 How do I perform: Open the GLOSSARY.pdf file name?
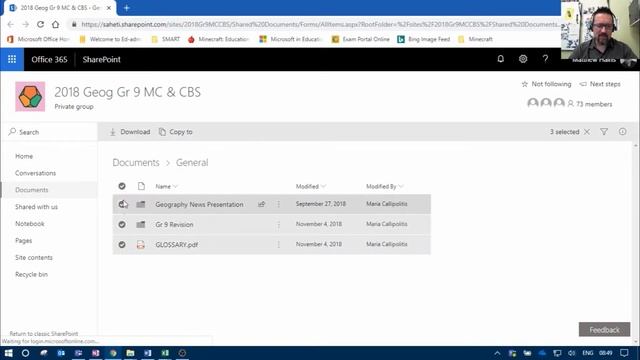click(x=177, y=244)
